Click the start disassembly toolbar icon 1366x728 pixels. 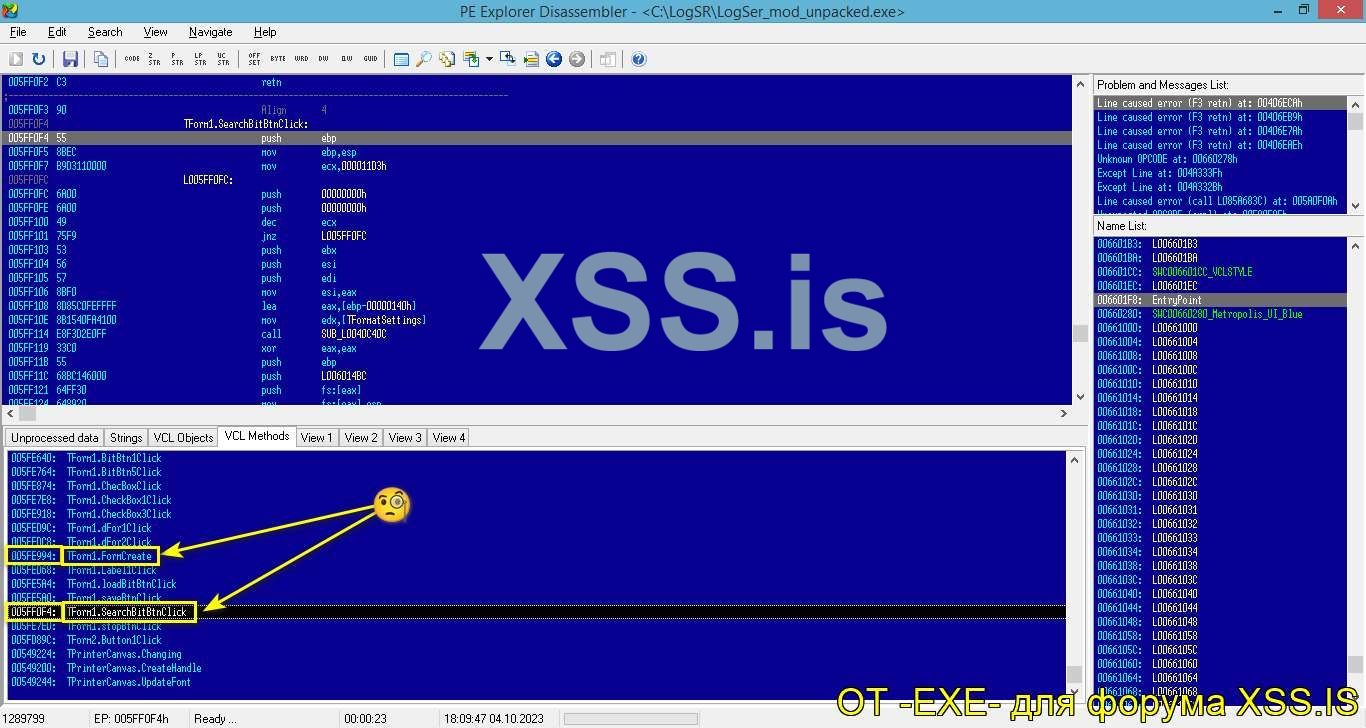click(x=16, y=59)
